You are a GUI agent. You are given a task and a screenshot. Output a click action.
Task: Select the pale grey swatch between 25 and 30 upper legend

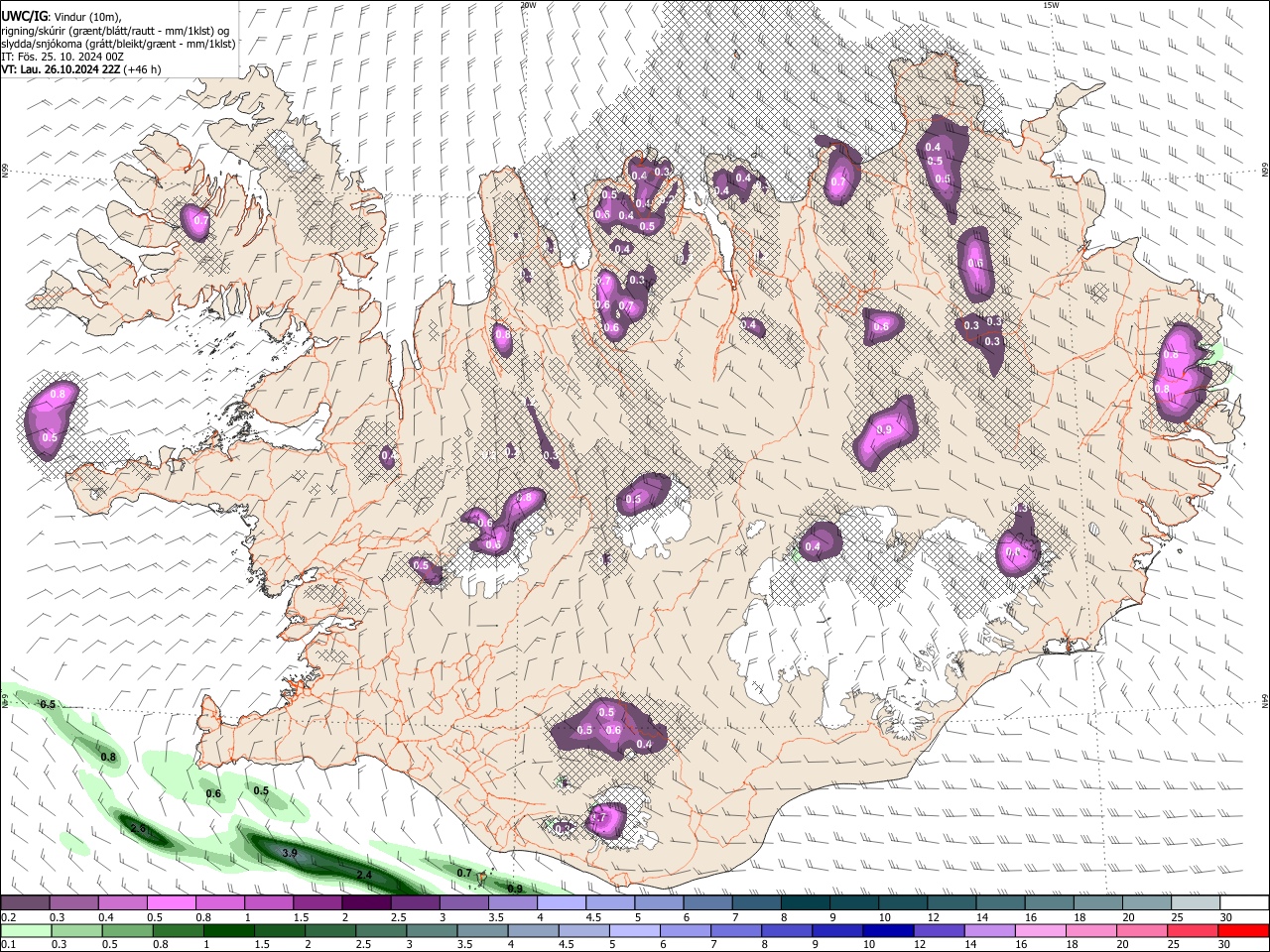pyautogui.click(x=1195, y=903)
